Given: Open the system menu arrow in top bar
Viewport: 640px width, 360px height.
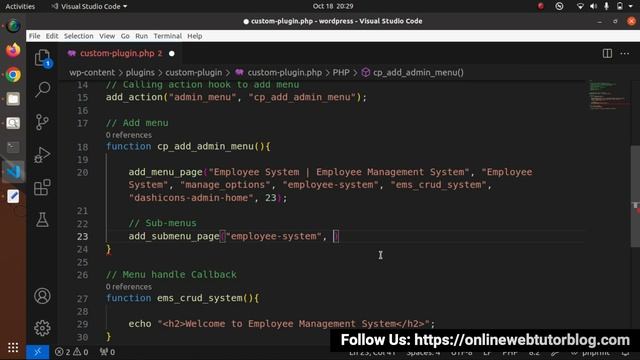Looking at the screenshot, I should 631,6.
